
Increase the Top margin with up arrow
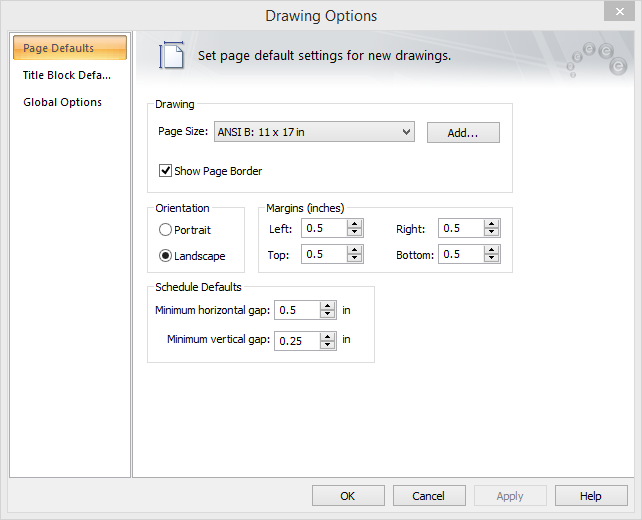tap(354, 250)
